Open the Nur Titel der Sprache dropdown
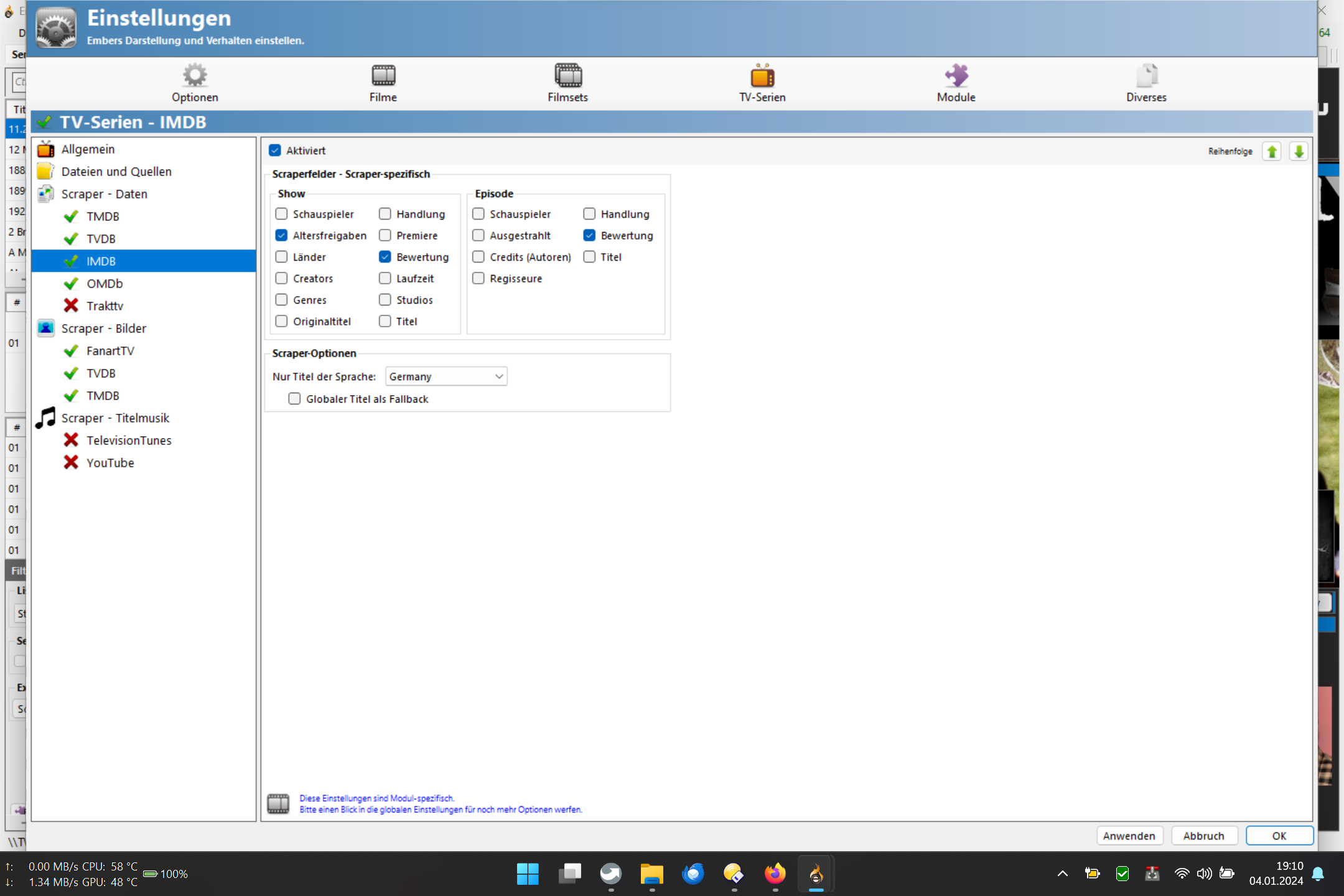Viewport: 1344px width, 896px height. point(446,376)
